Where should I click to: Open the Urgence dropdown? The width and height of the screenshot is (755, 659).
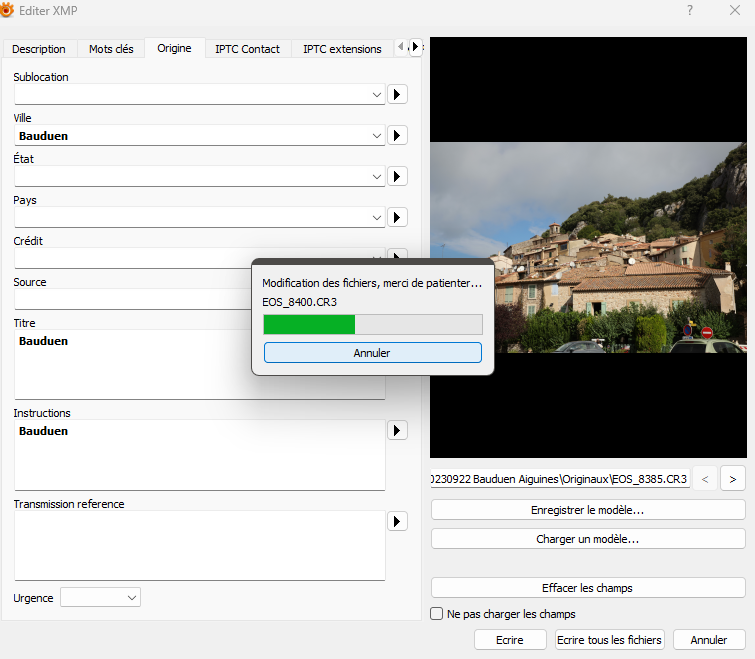[x=100, y=597]
